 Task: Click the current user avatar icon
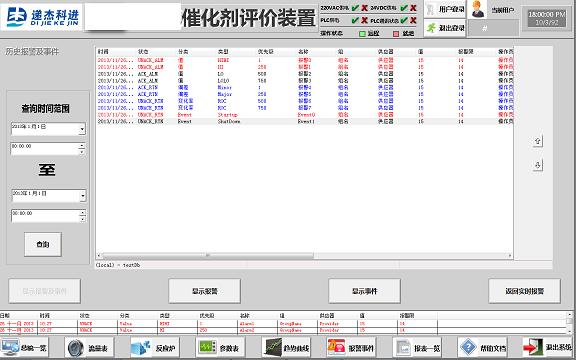[478, 9]
